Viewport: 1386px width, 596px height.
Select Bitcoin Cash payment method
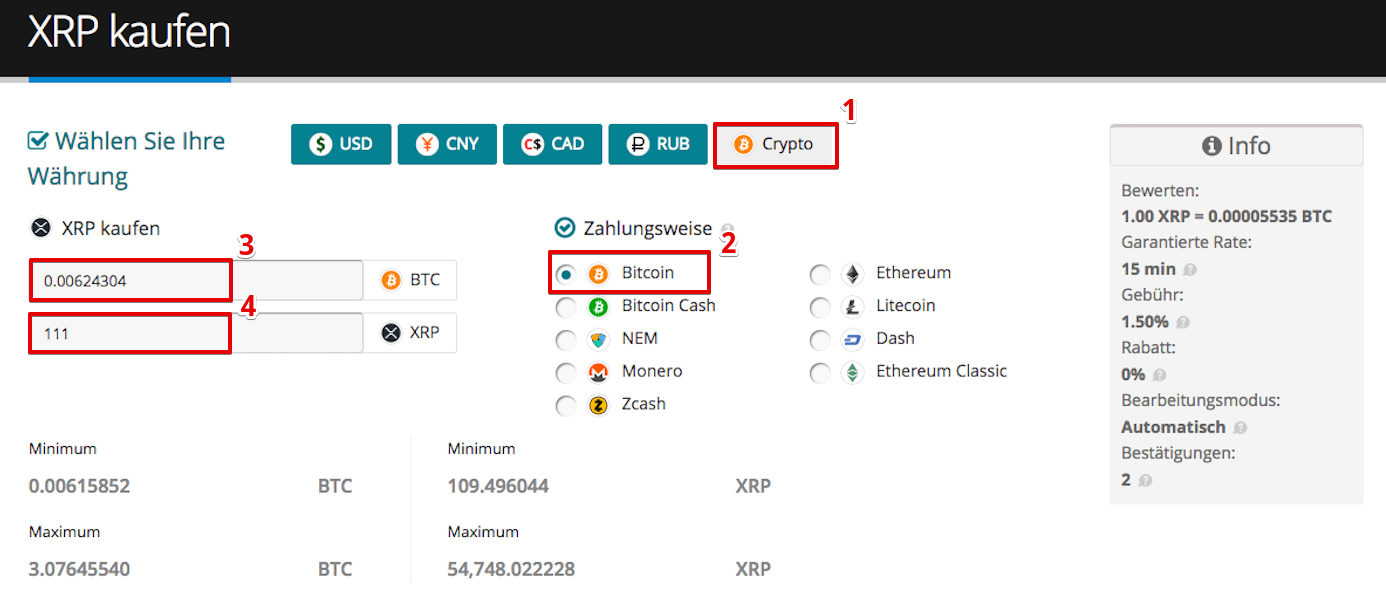coord(566,307)
